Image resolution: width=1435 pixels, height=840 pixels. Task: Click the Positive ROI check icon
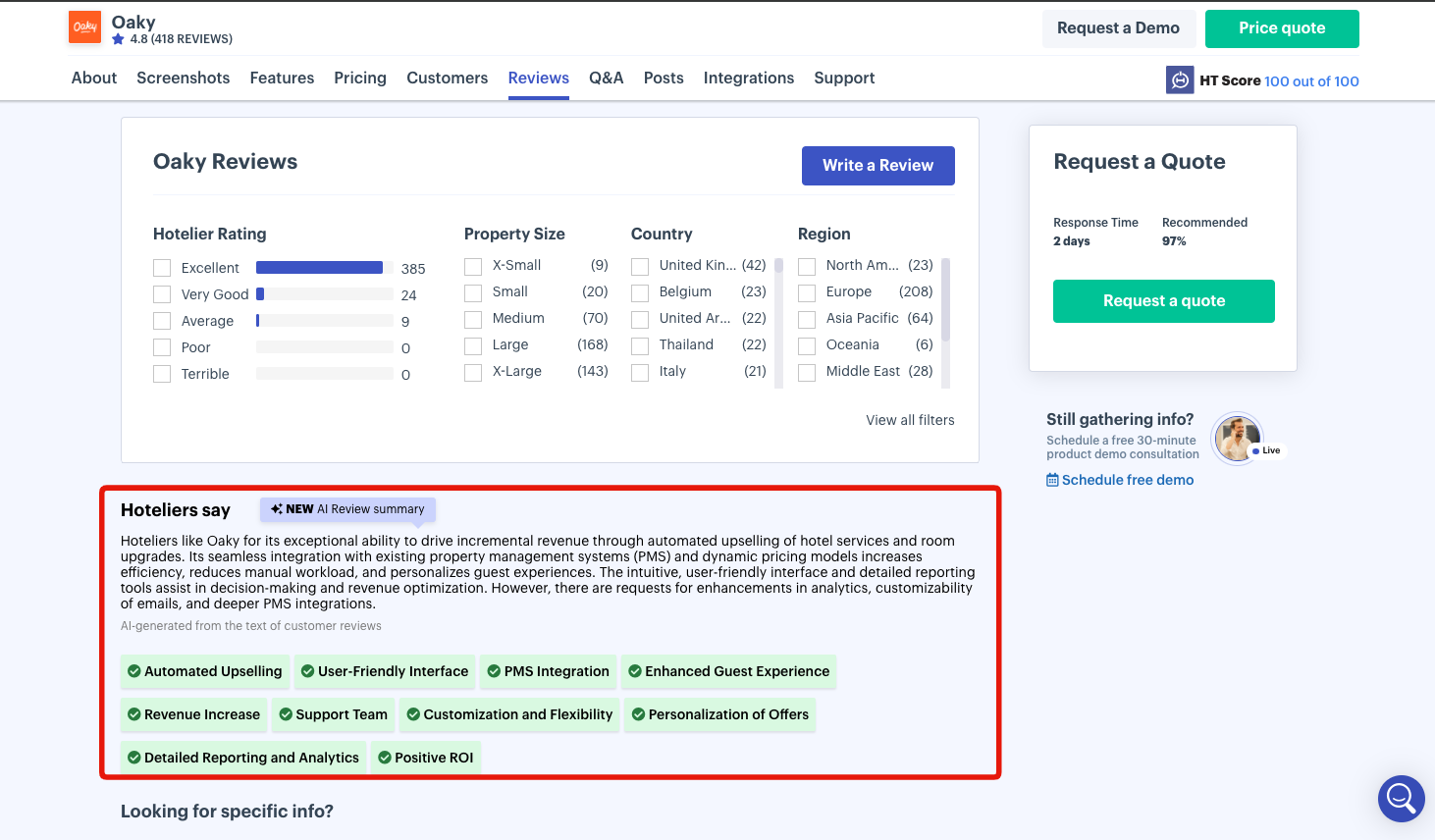click(x=385, y=758)
